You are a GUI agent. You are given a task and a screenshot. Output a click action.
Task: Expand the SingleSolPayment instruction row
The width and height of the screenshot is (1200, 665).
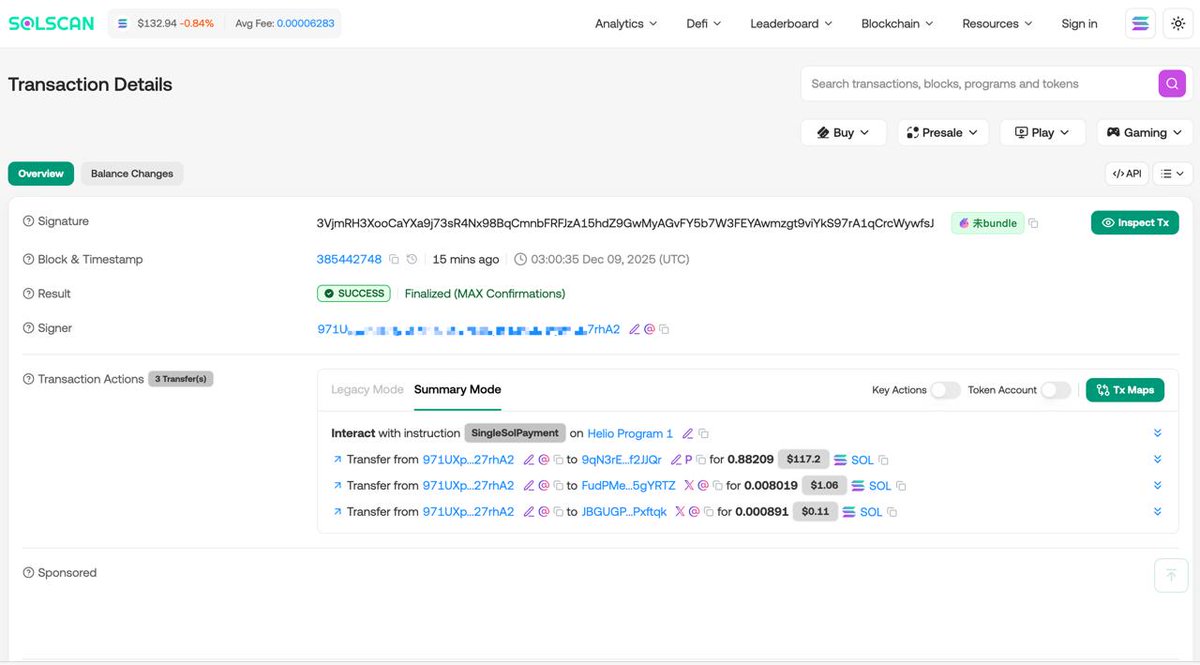tap(1157, 434)
